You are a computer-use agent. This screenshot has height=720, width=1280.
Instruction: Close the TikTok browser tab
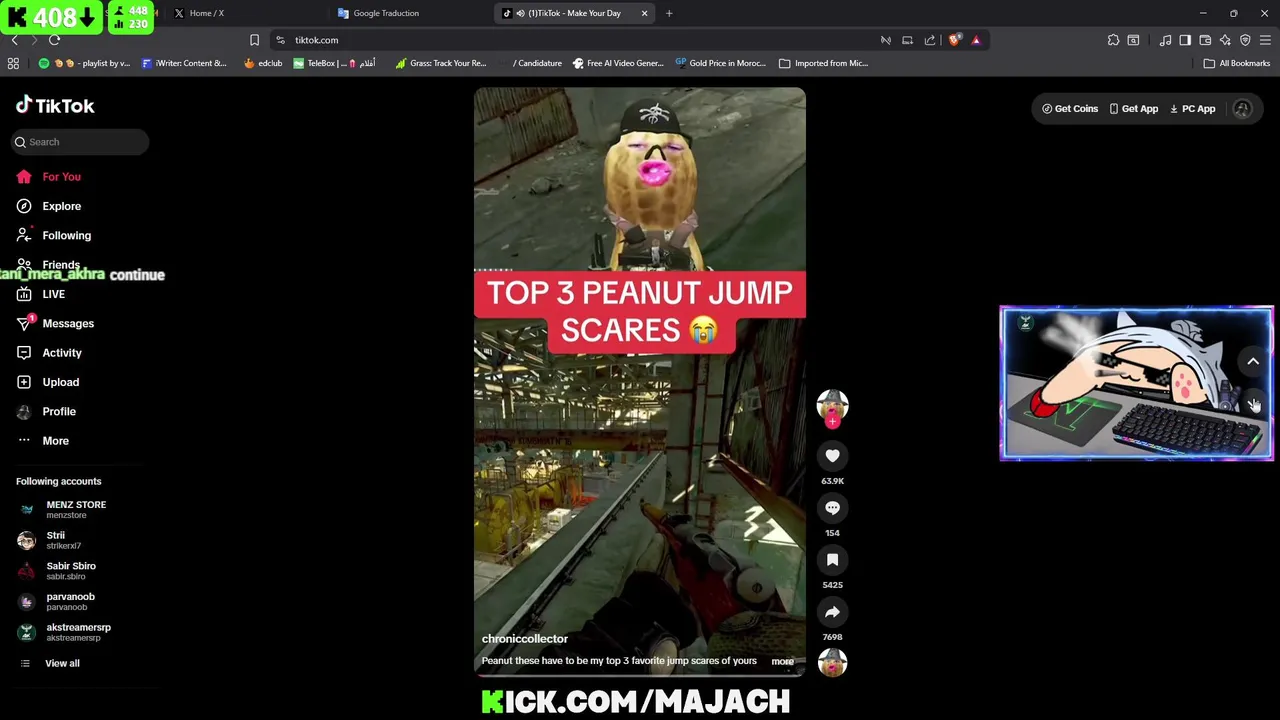pos(644,13)
